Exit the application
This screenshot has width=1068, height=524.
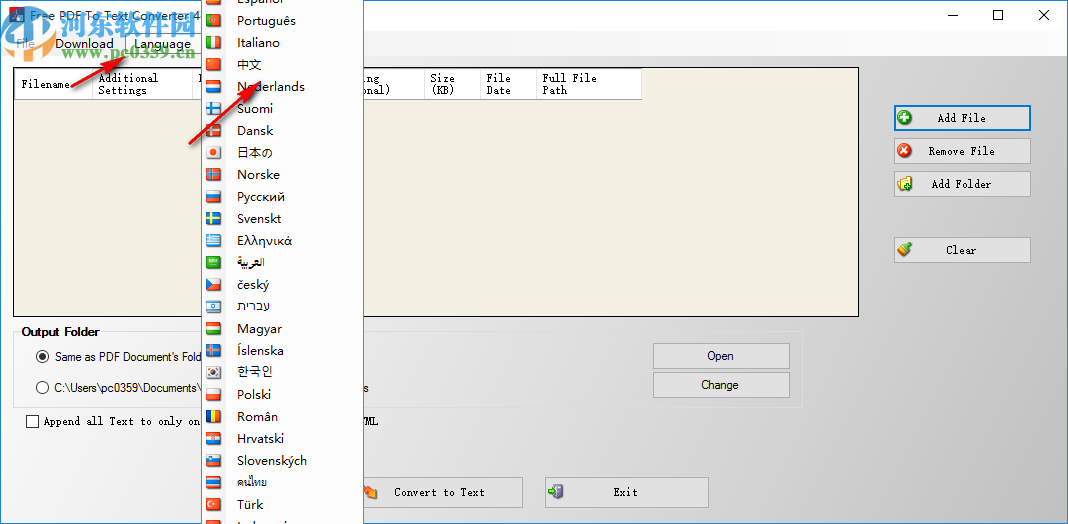[x=627, y=492]
